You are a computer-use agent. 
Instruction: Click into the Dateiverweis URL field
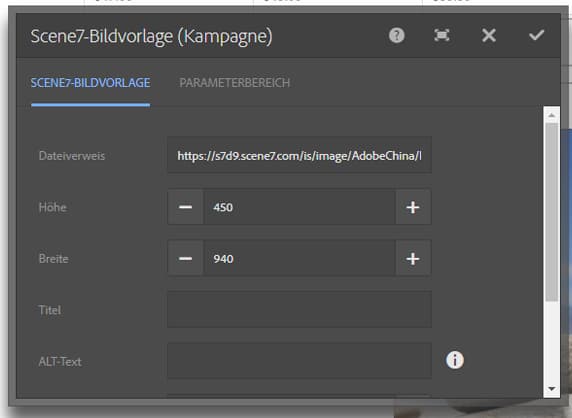299,155
